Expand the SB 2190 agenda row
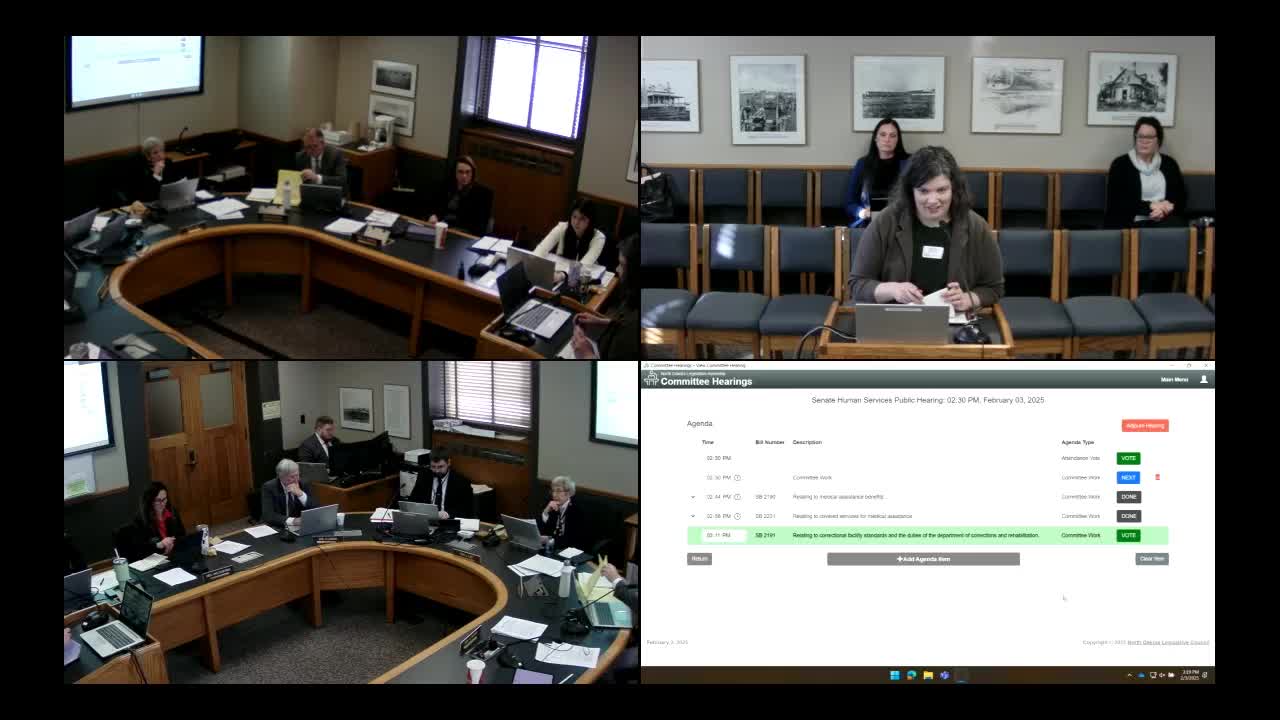1280x720 pixels. pos(693,497)
